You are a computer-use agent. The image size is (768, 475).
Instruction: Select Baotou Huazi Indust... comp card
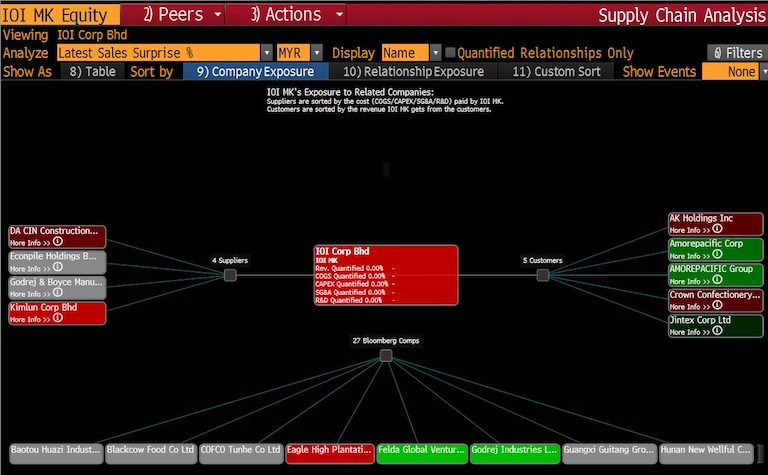56,453
